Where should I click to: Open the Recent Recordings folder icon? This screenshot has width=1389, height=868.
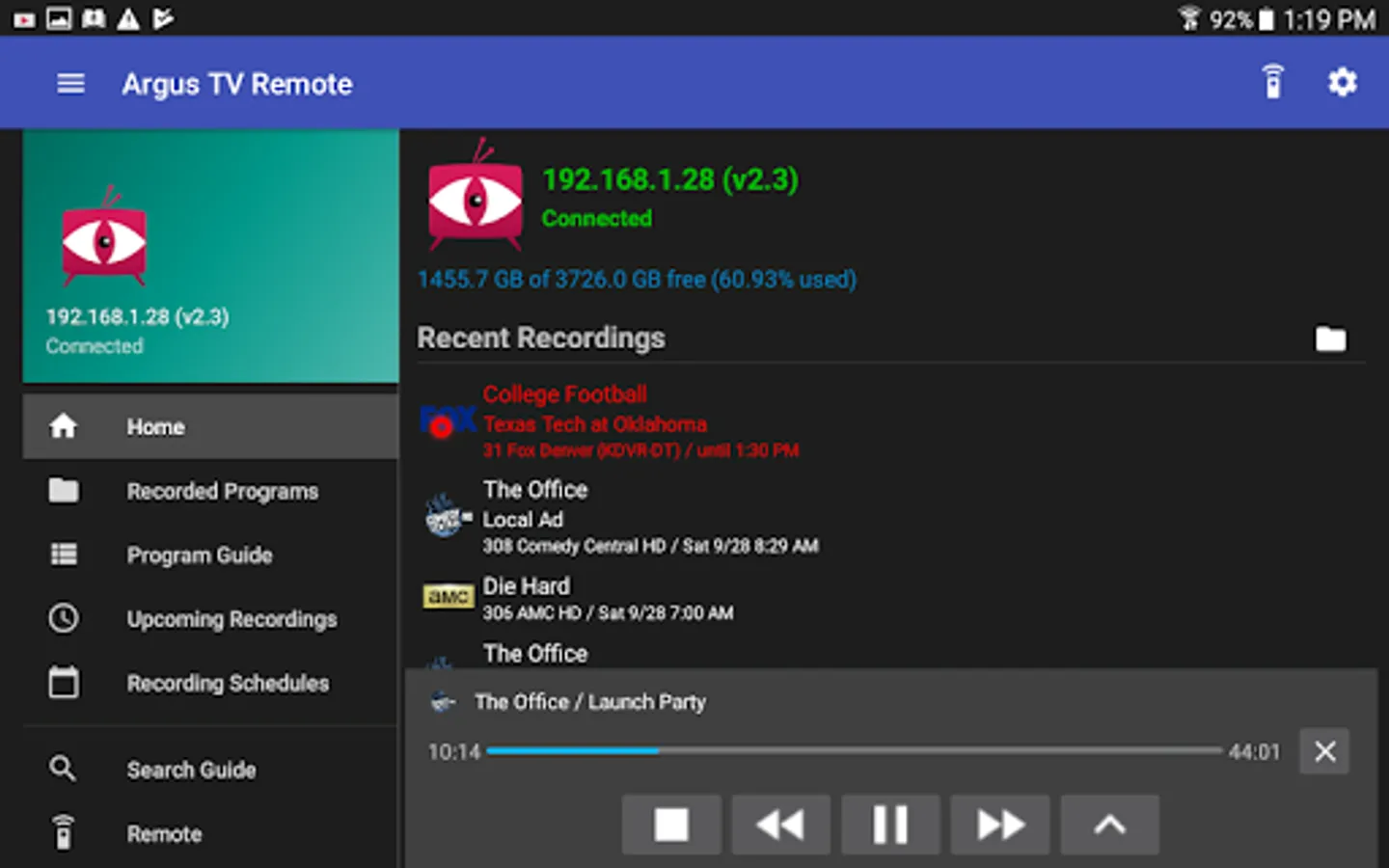[x=1330, y=339]
